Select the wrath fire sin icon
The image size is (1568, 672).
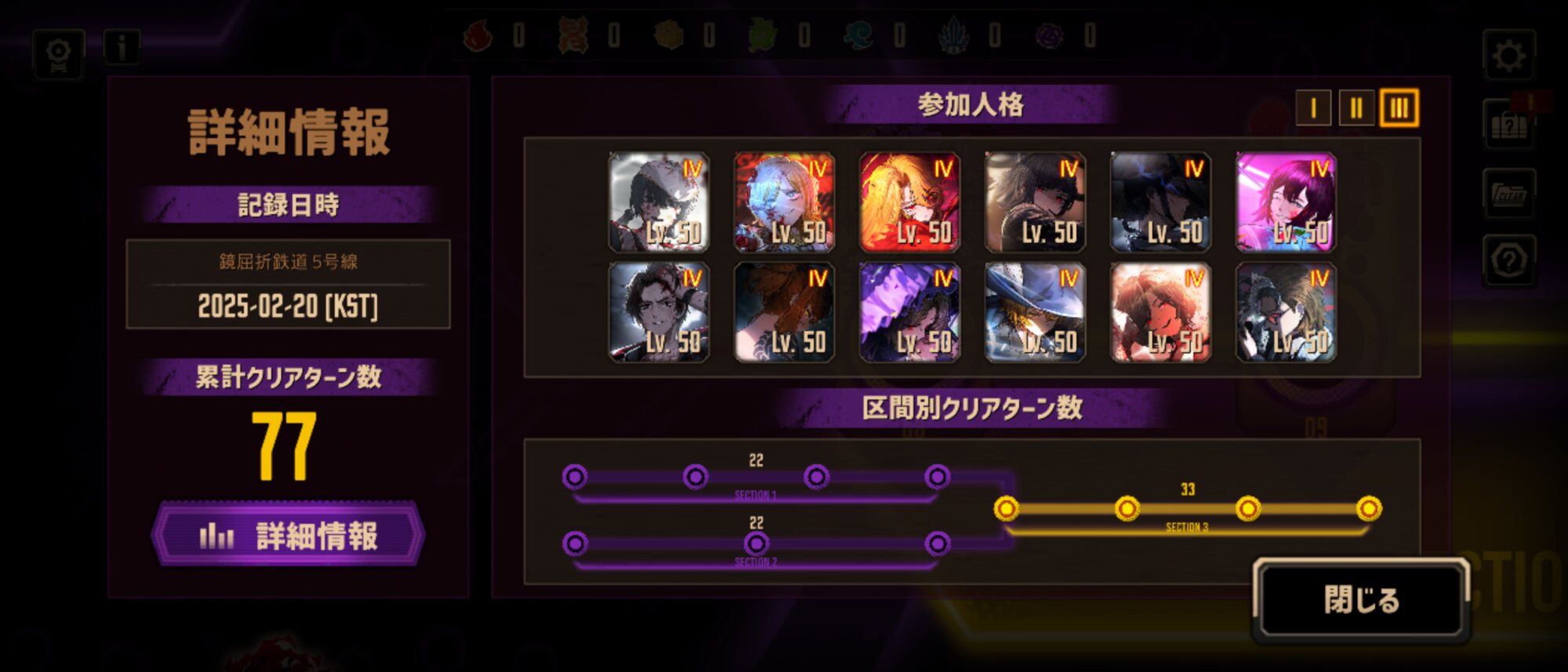477,36
